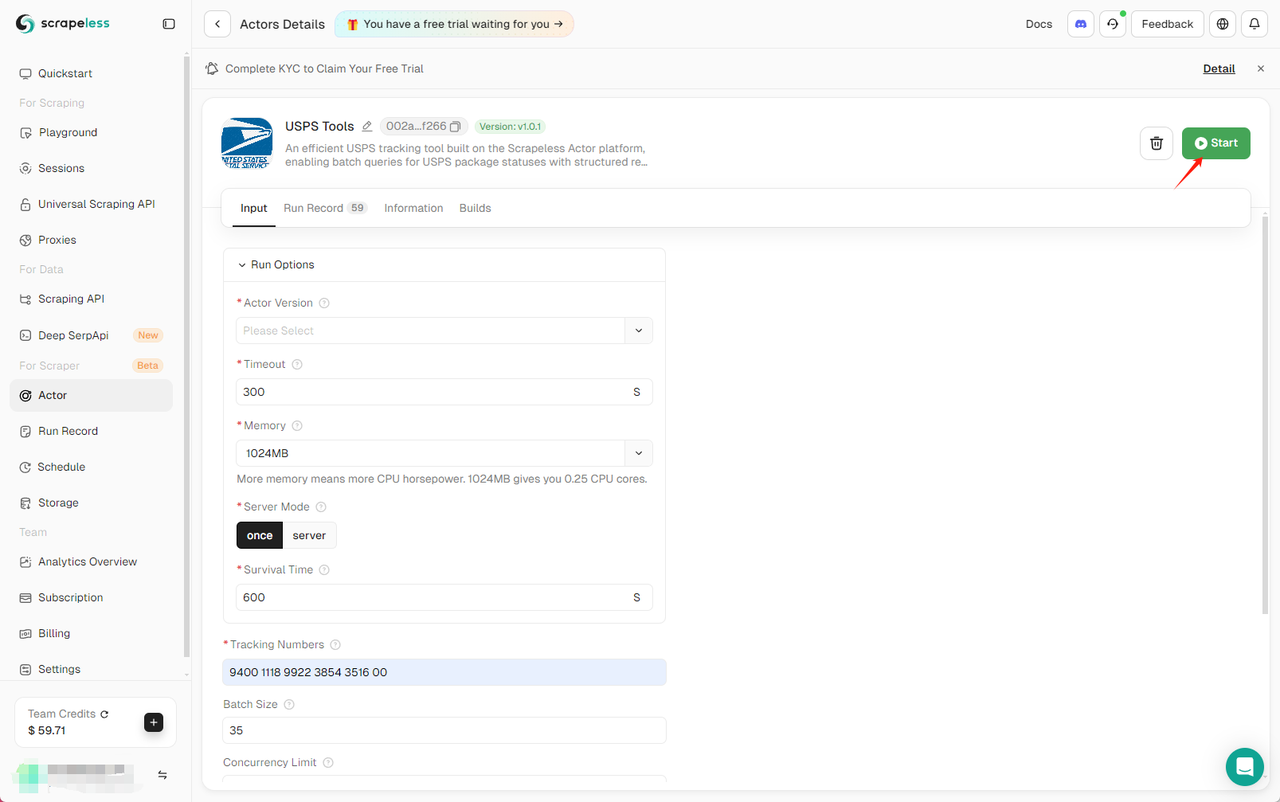Screen dimensions: 1280x802
Task: Collapse the Run Options section
Action: tap(276, 265)
